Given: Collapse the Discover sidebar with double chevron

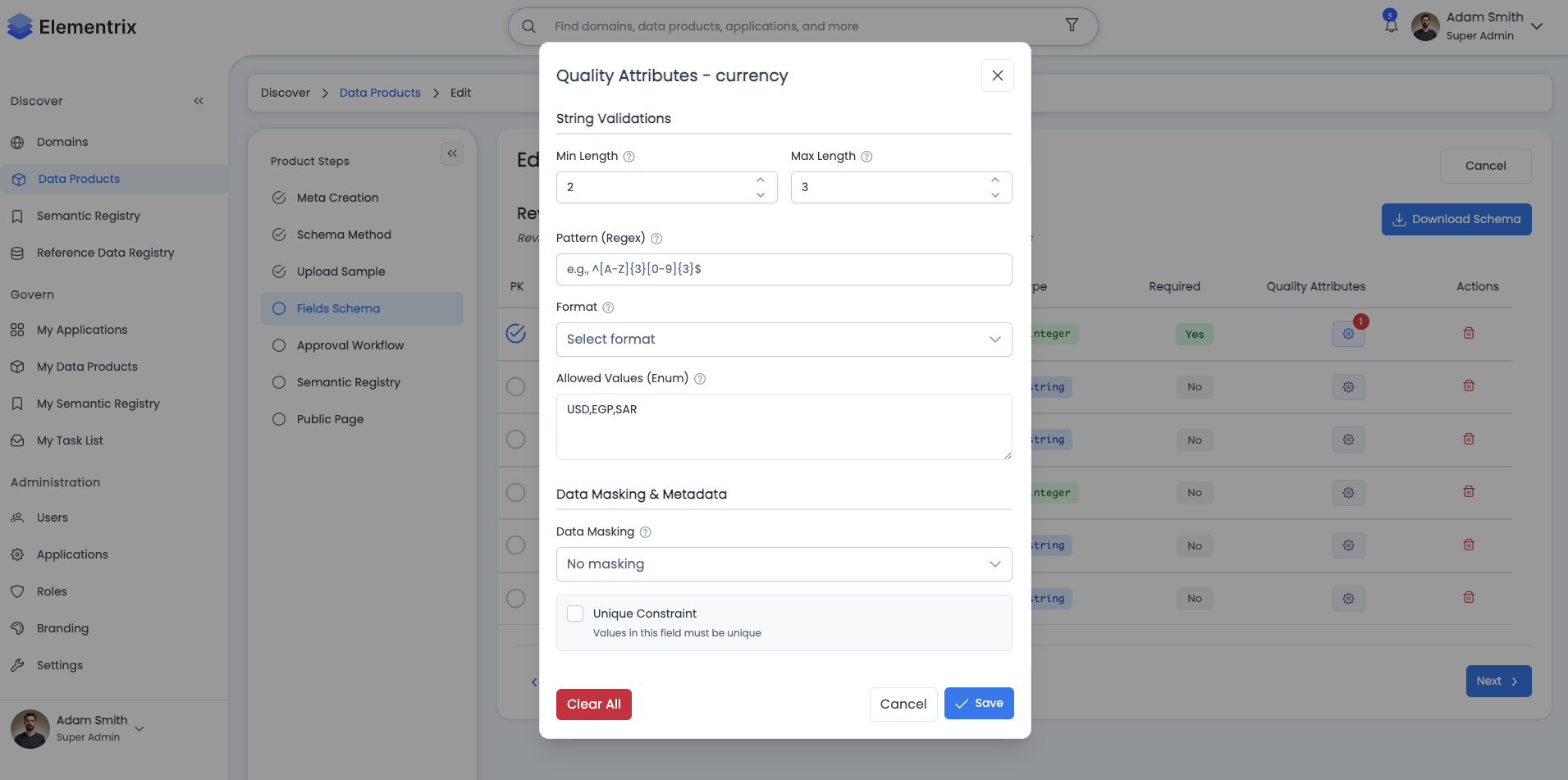Looking at the screenshot, I should click(199, 101).
